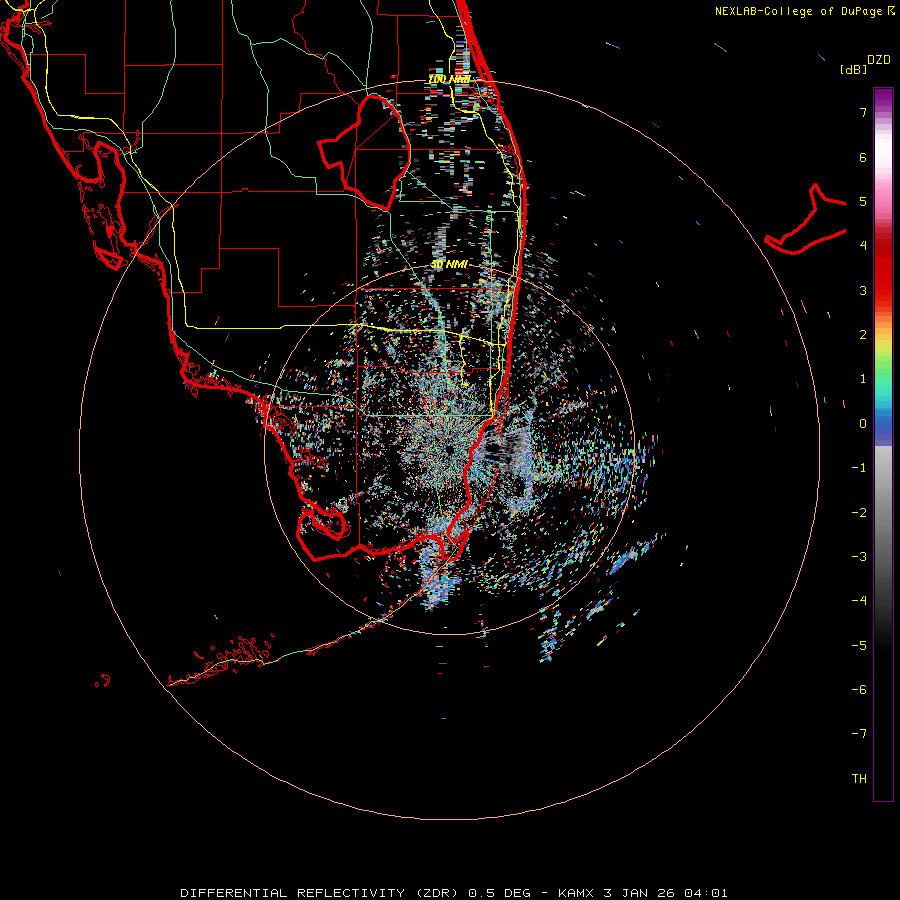Click the TH label on the scale
900x900 pixels.
(x=859, y=779)
